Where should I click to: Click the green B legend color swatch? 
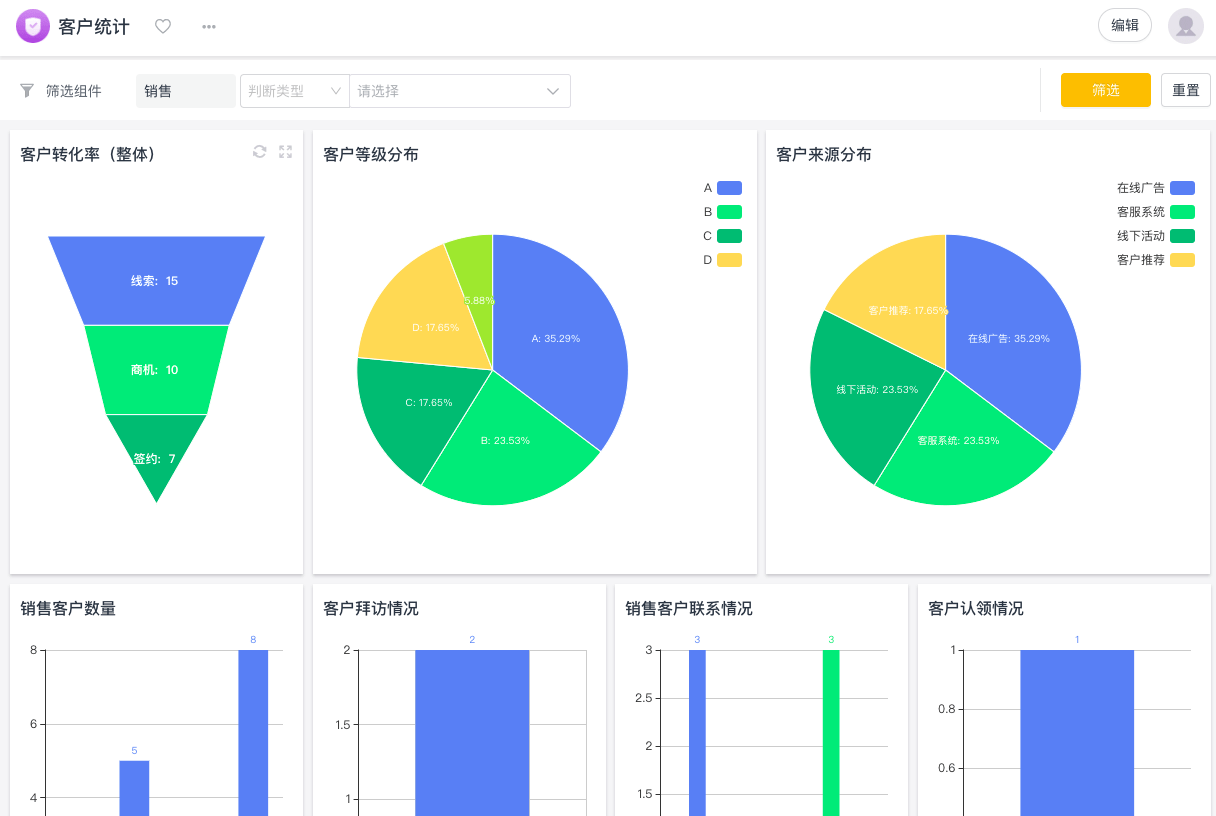click(x=727, y=211)
